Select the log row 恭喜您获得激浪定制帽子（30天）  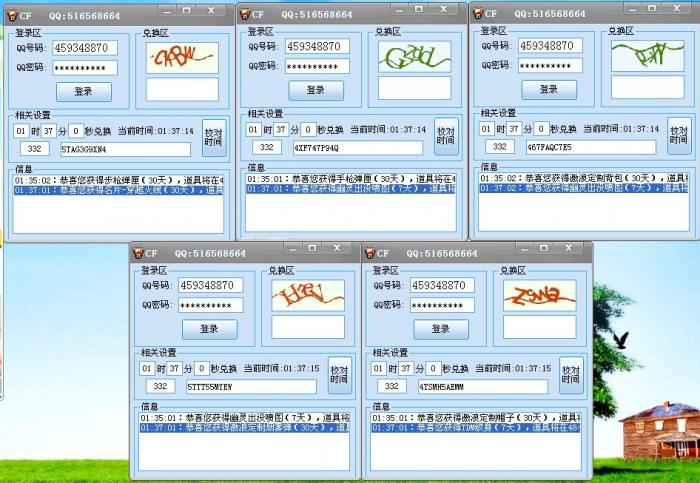(x=476, y=418)
